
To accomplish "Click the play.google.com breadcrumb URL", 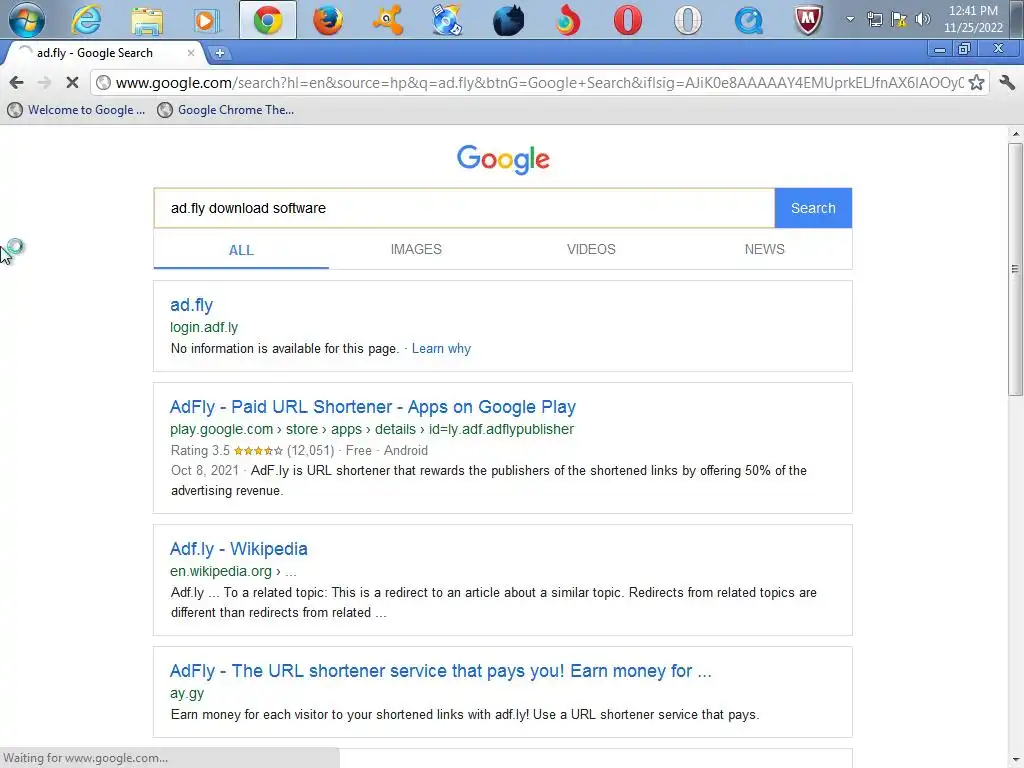I will 372,429.
